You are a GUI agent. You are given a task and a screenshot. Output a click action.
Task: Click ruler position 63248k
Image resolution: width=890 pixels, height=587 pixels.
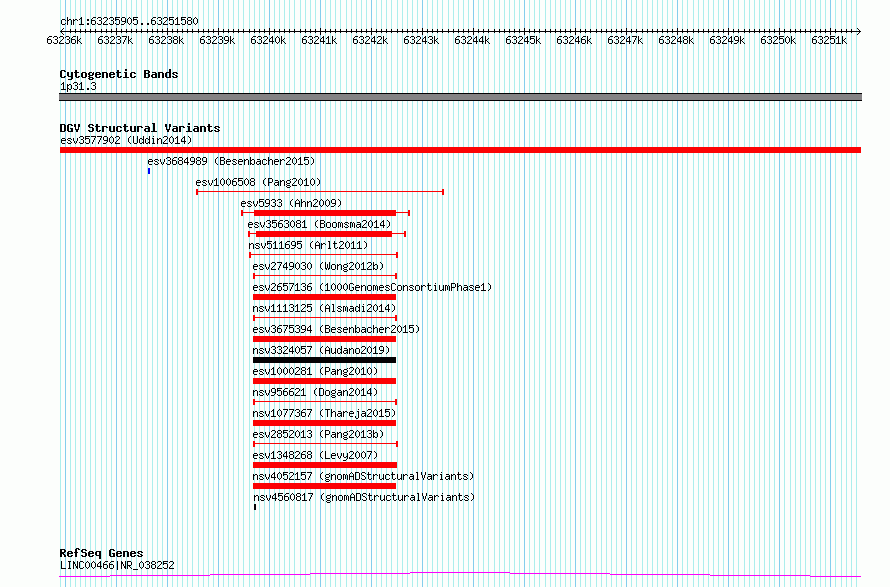coord(676,40)
